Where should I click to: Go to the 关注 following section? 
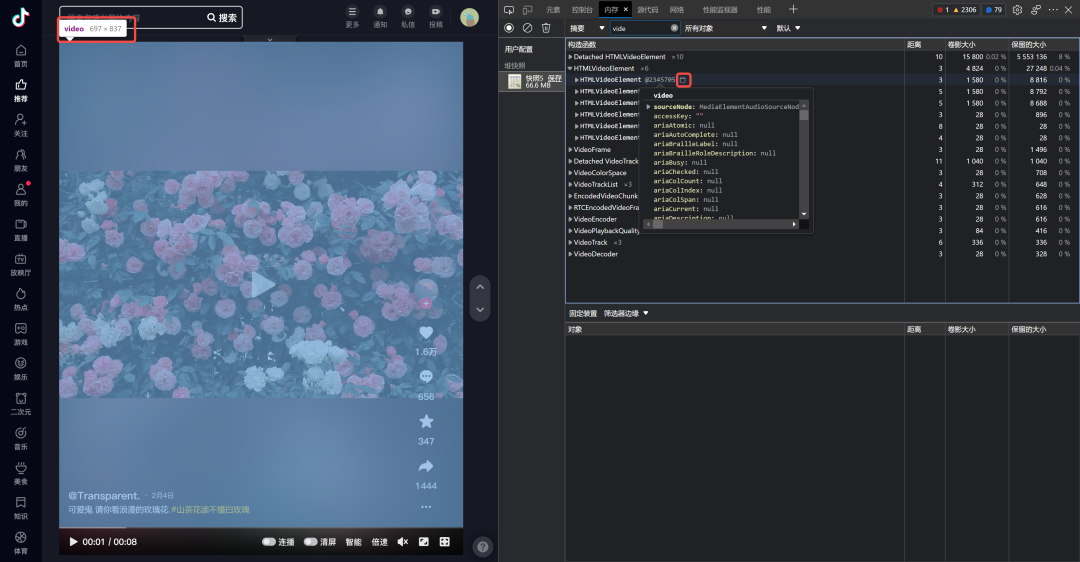pyautogui.click(x=21, y=125)
